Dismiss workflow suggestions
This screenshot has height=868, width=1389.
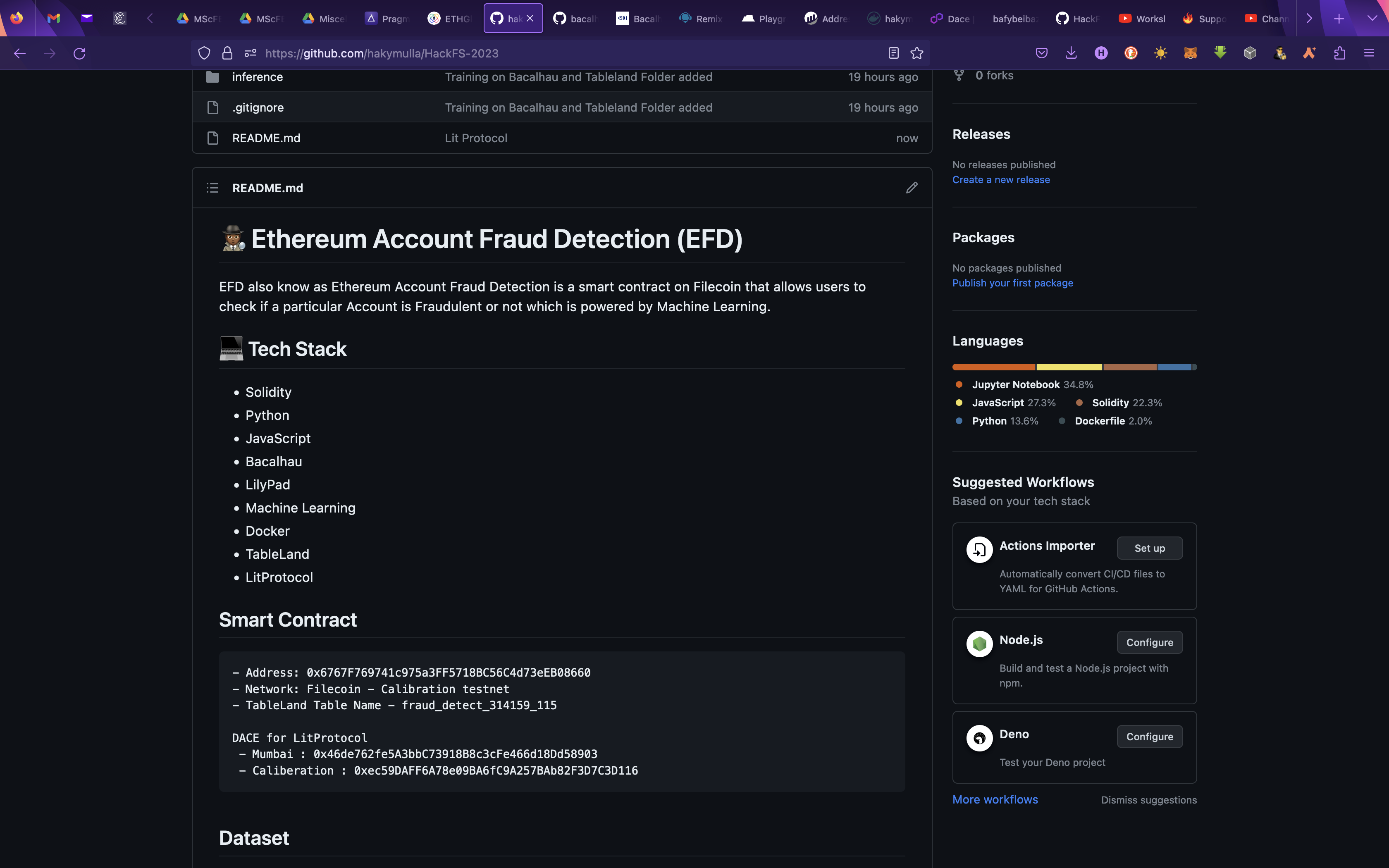(x=1148, y=800)
